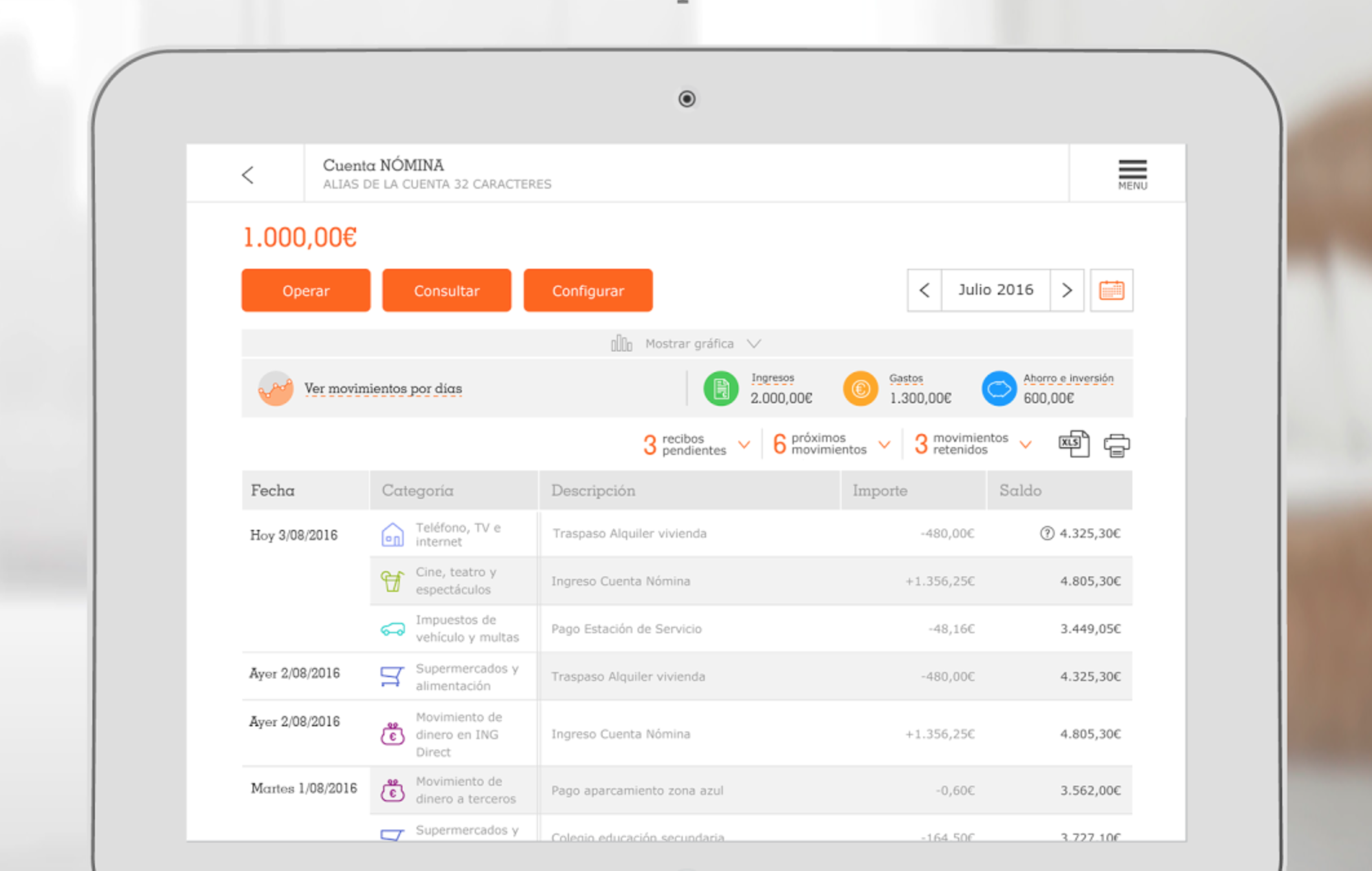Click the printer icon
Screen dimensions: 1372x871
tap(1117, 445)
